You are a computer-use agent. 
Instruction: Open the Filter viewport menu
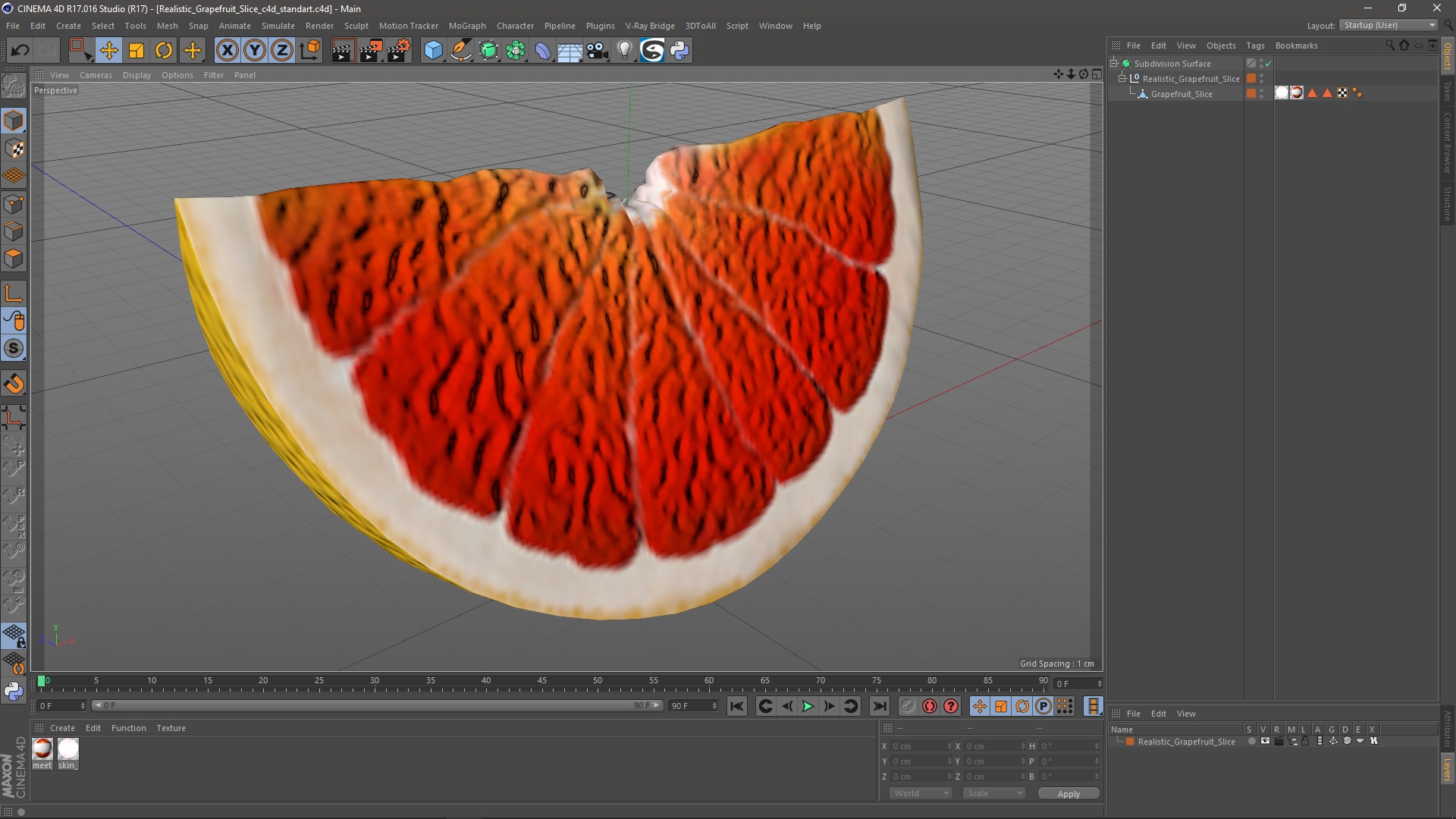click(214, 75)
